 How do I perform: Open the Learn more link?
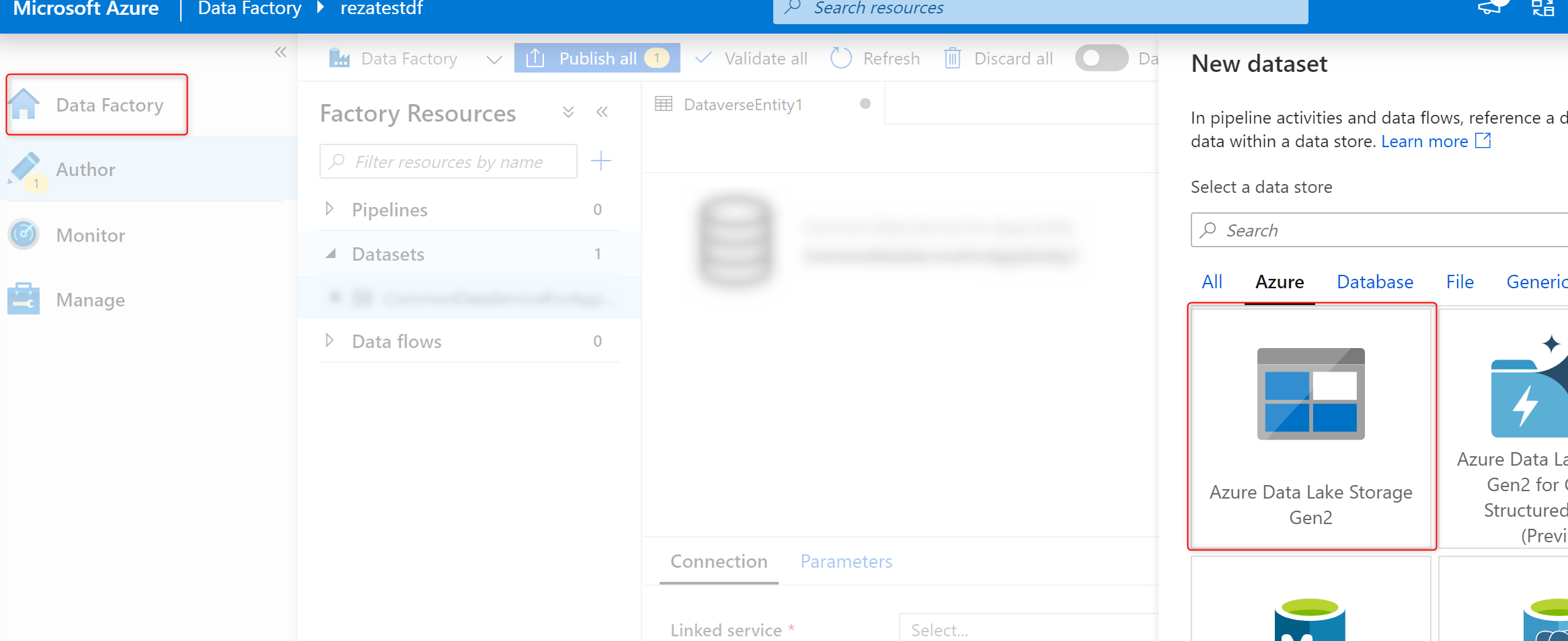pyautogui.click(x=1425, y=140)
